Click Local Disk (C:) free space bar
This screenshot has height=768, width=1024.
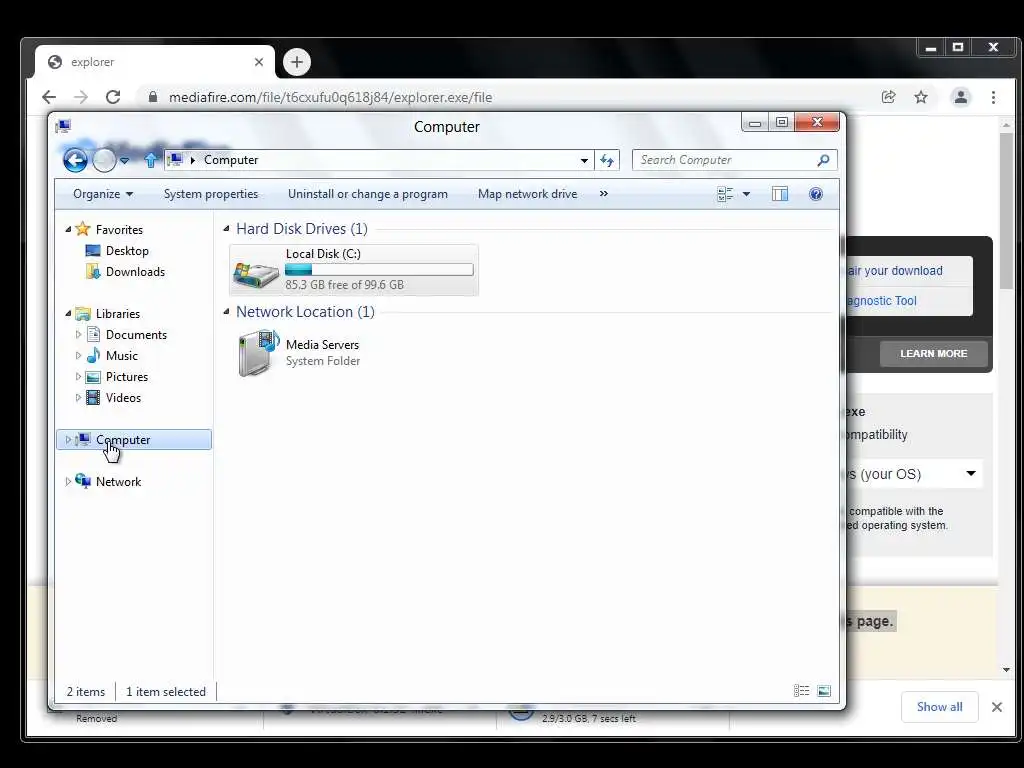379,270
